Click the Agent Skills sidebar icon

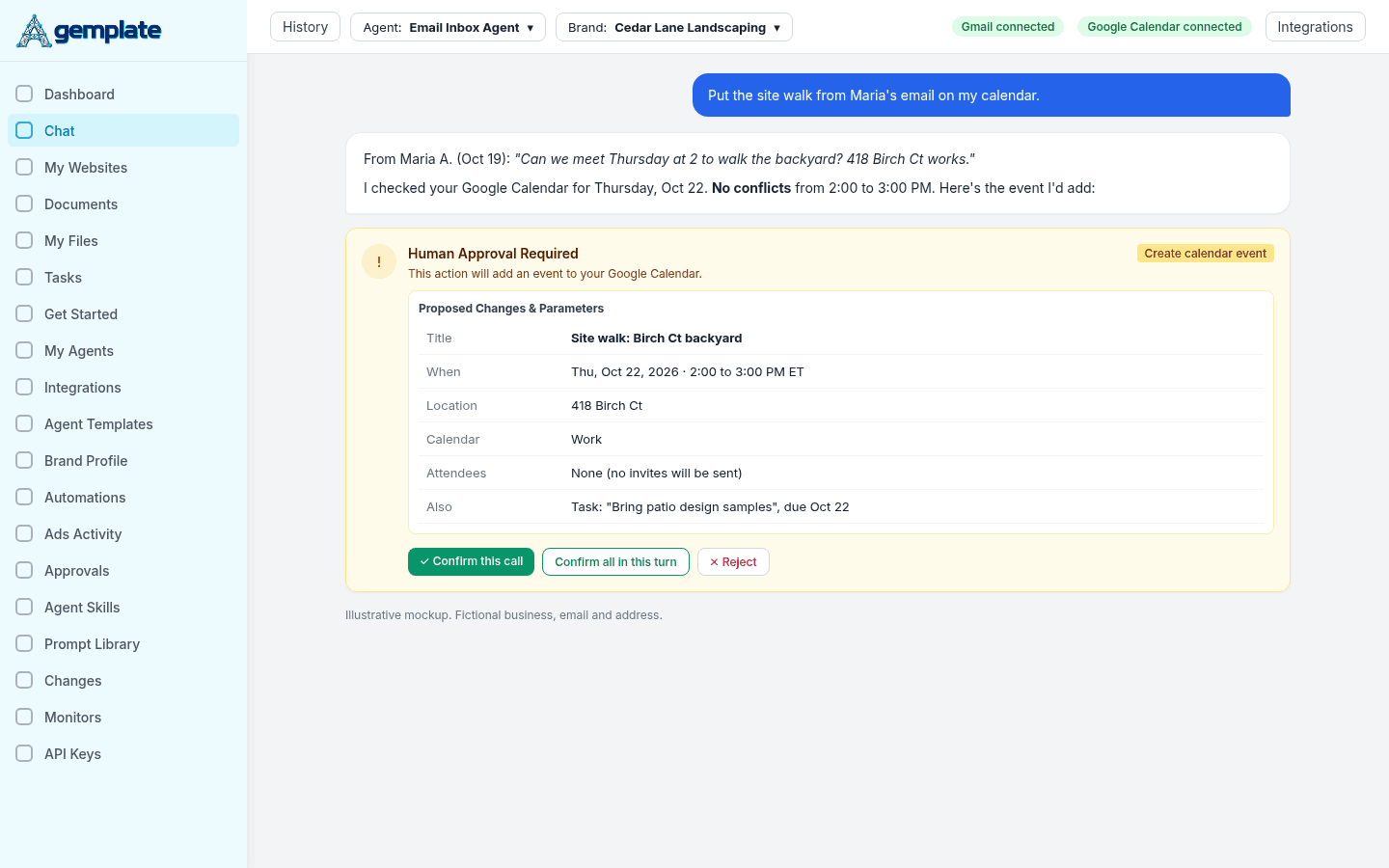click(x=24, y=607)
